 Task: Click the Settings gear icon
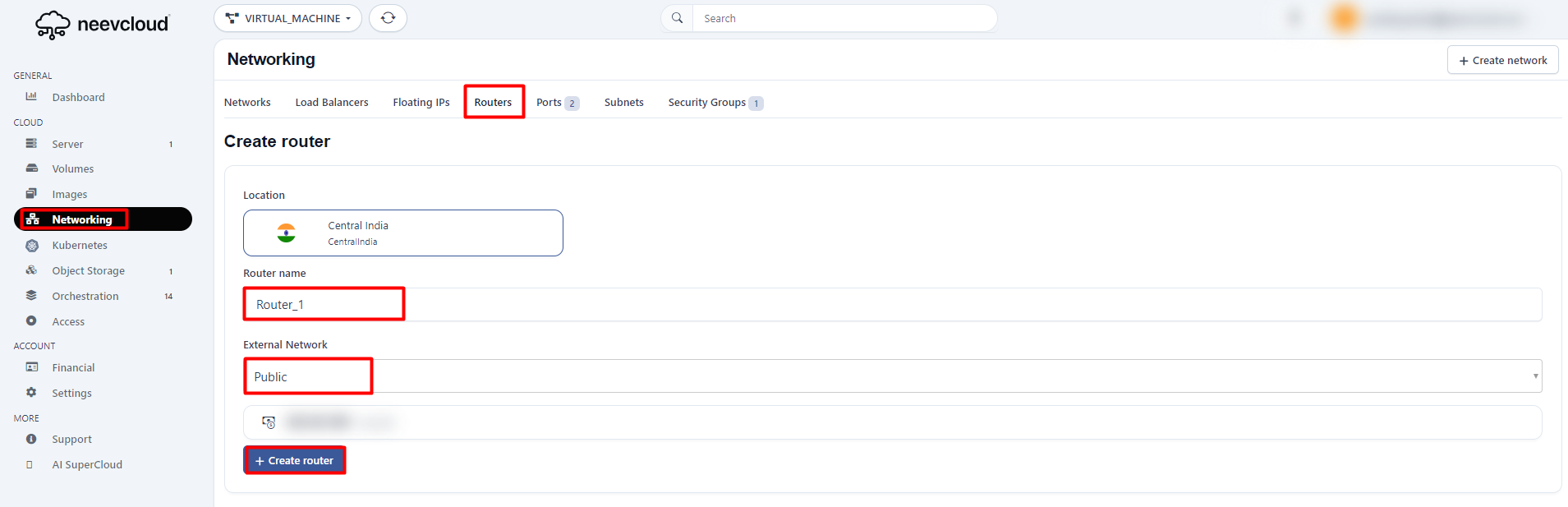31,393
